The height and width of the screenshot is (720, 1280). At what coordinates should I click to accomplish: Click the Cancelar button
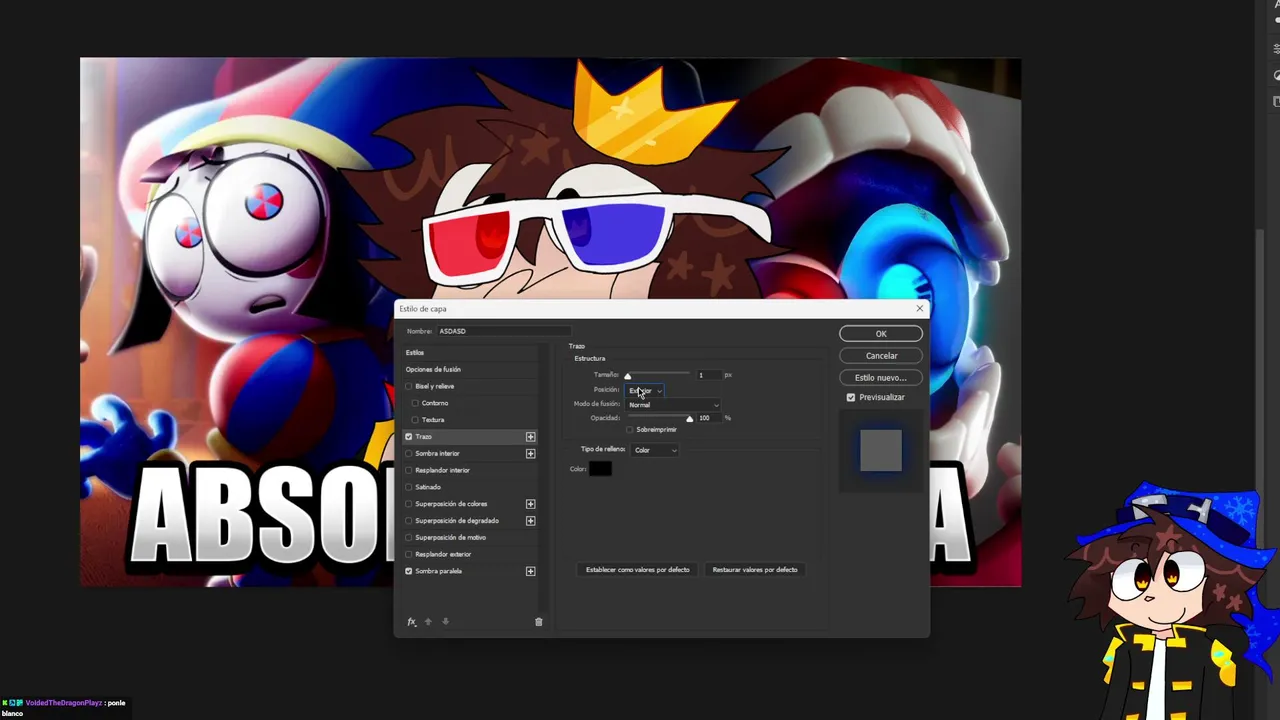tap(881, 356)
